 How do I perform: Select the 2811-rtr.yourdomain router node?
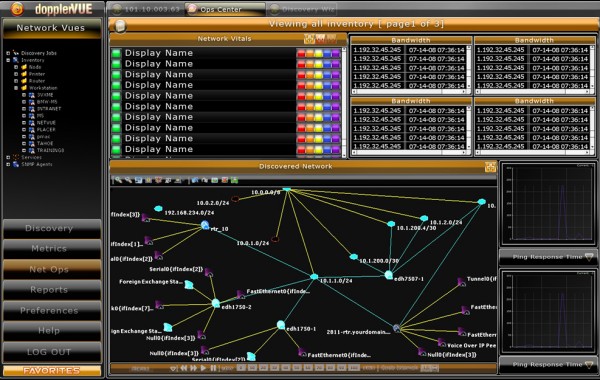click(x=397, y=328)
